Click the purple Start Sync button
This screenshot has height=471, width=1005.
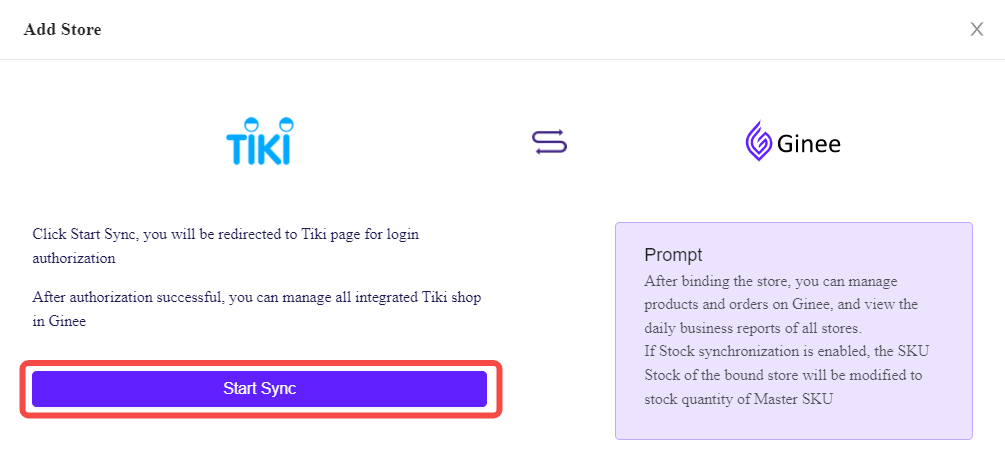click(x=260, y=388)
